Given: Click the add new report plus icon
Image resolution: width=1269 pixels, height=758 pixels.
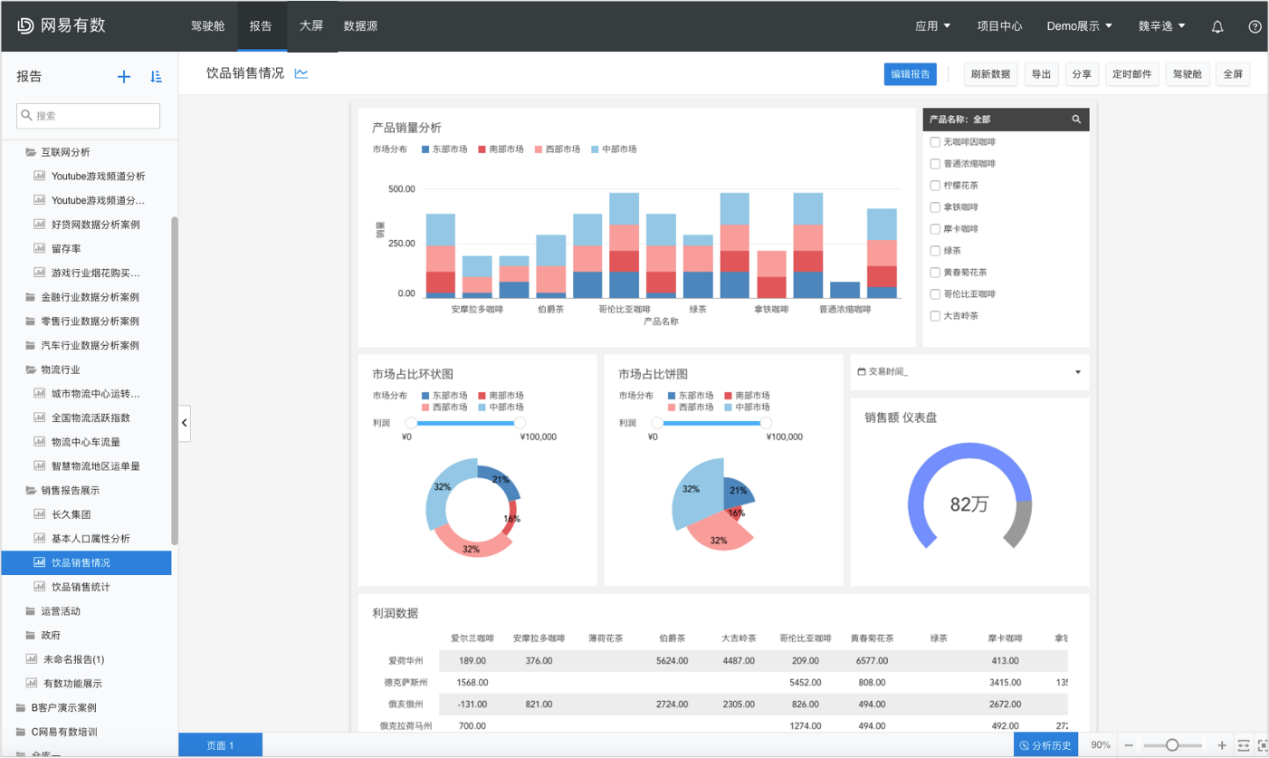Looking at the screenshot, I should [x=124, y=77].
